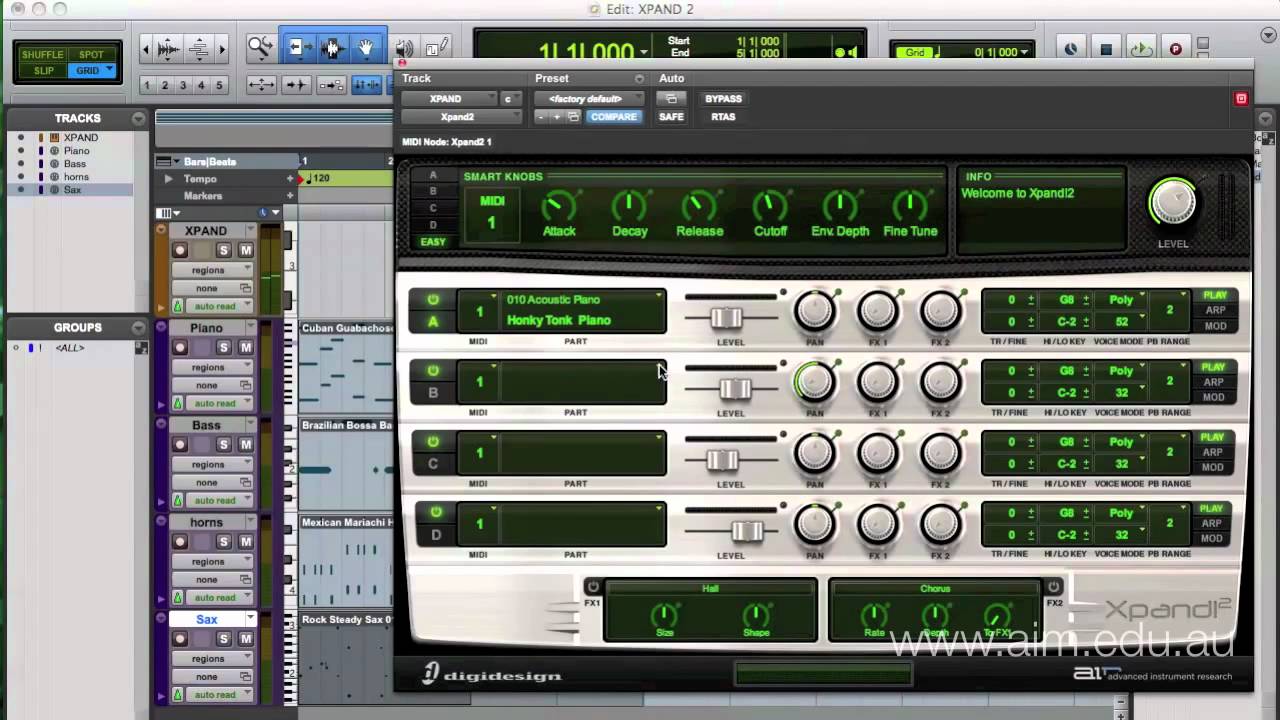Select smart knobs tab A

[433, 175]
